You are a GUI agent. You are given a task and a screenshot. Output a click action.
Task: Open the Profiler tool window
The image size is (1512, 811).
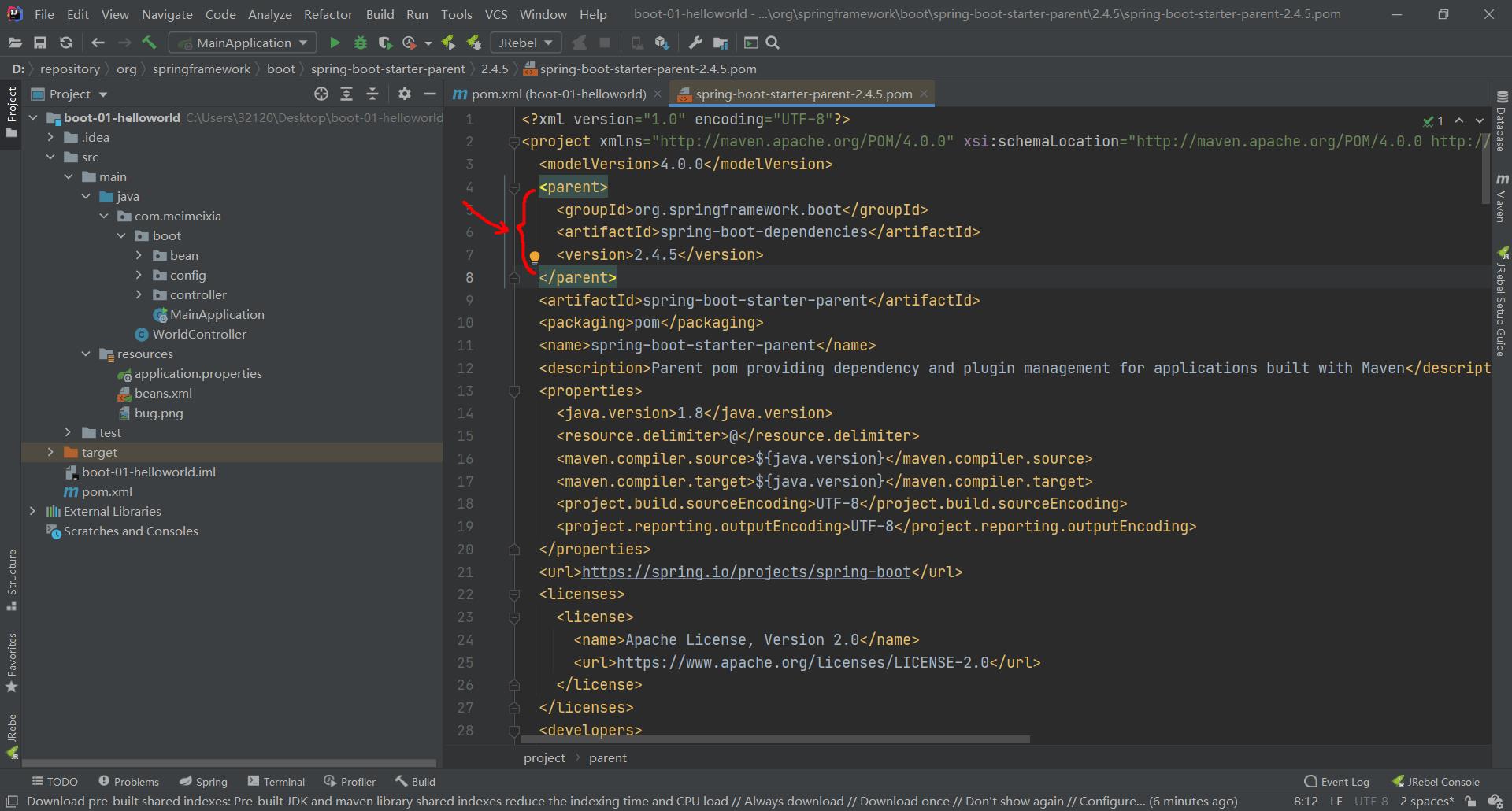(350, 781)
